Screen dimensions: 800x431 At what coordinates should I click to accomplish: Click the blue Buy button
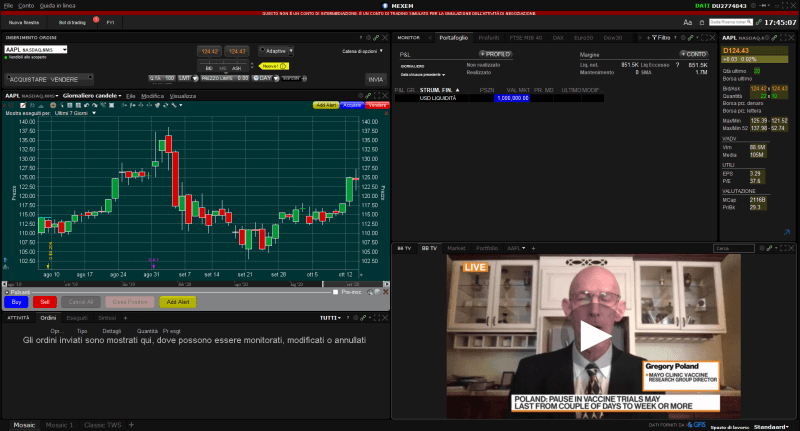[x=16, y=302]
